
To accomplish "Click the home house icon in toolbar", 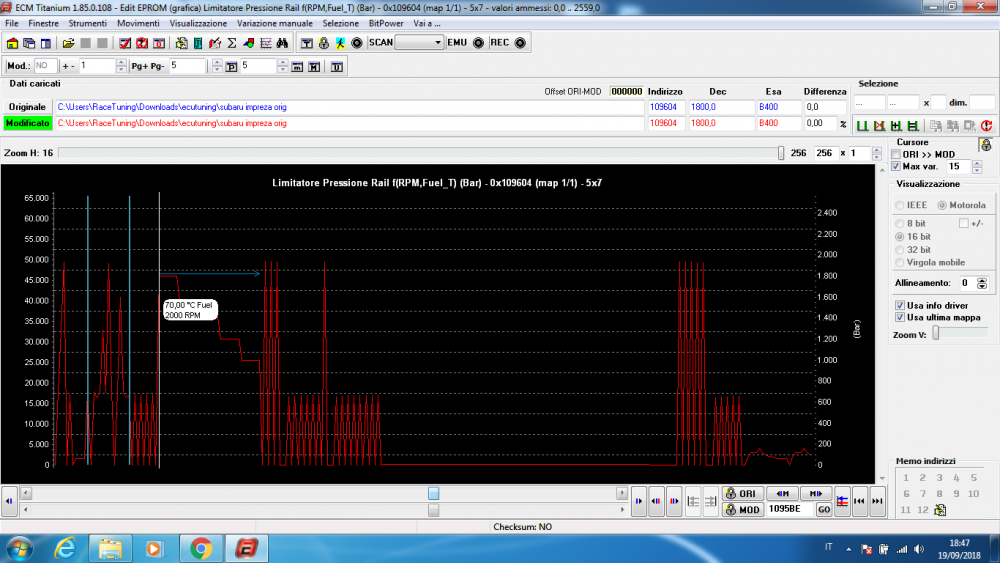I will (12, 43).
